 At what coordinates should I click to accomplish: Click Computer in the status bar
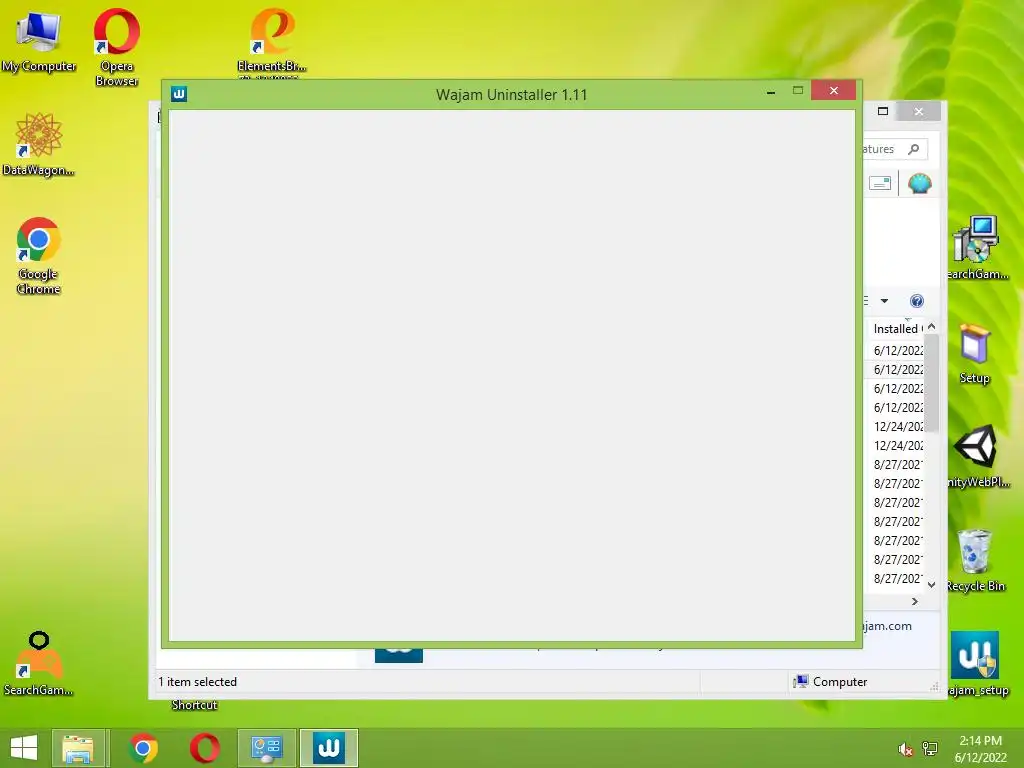[829, 682]
